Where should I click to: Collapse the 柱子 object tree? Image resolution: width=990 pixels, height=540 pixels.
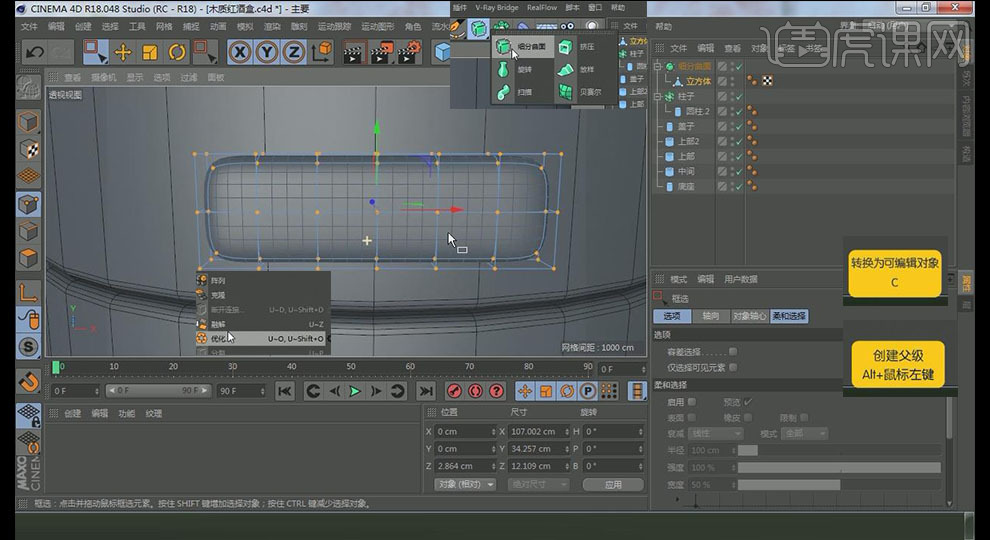(x=657, y=96)
